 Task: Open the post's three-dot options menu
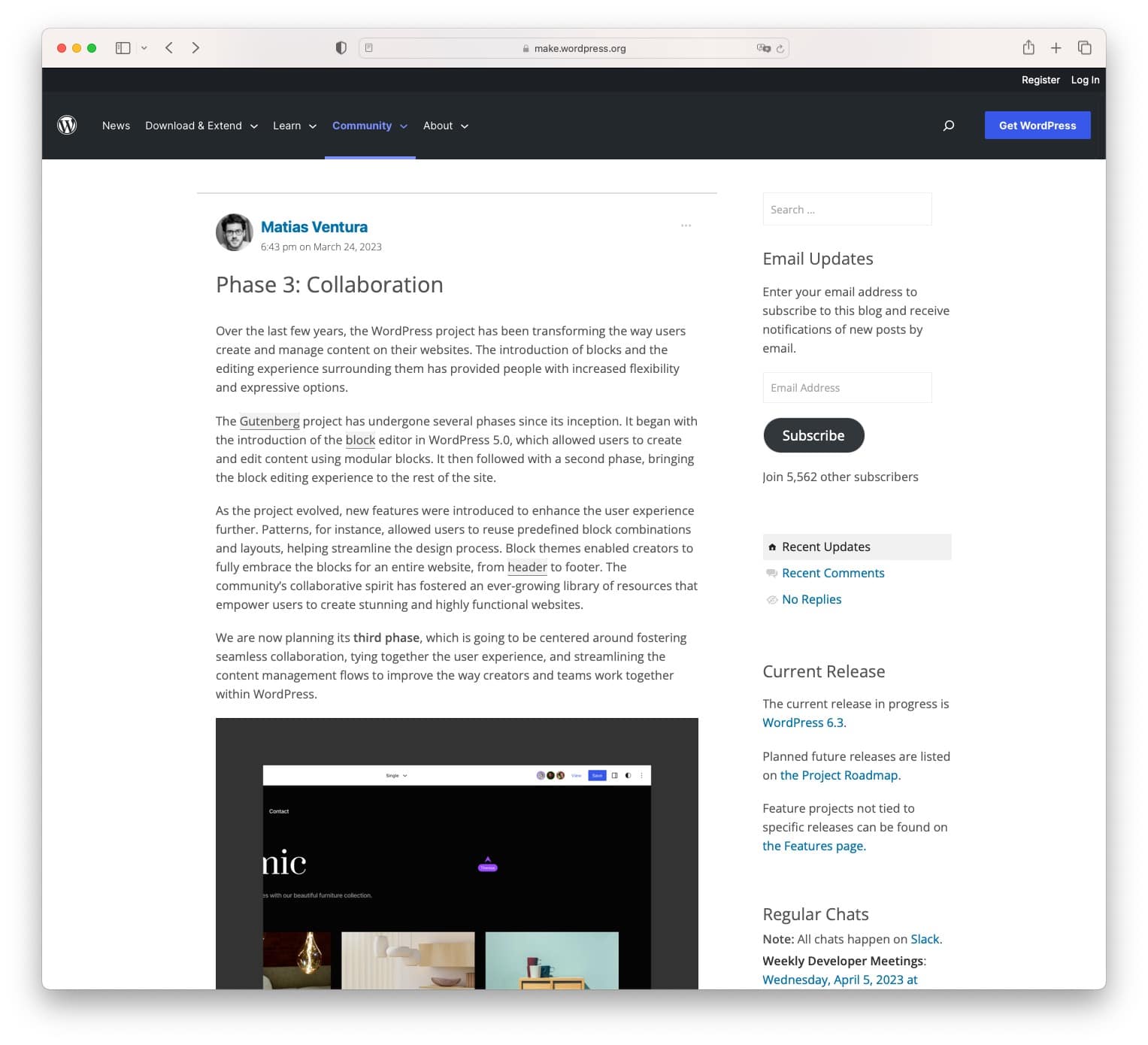coord(686,226)
